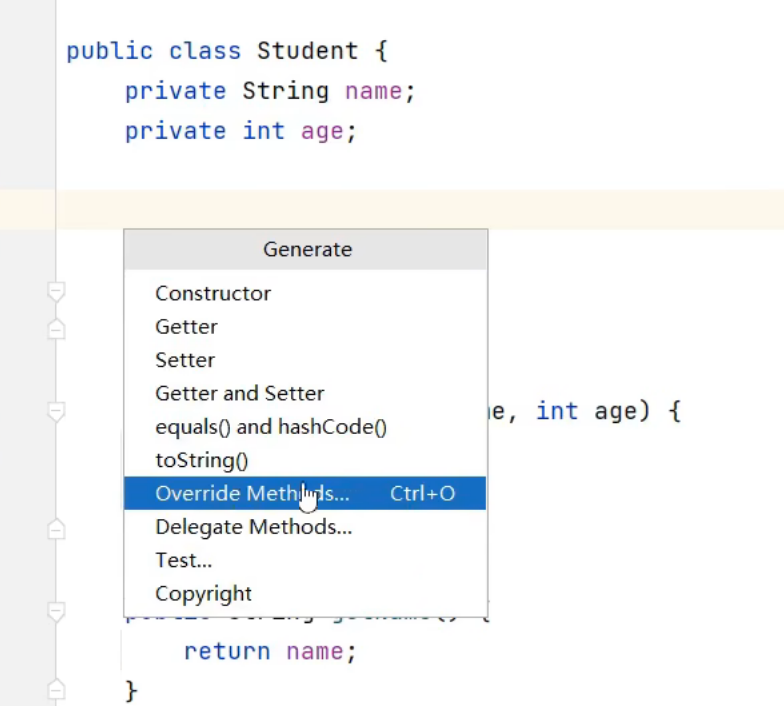Place caret in the highlighted empty line
This screenshot has height=706, width=784.
420,210
